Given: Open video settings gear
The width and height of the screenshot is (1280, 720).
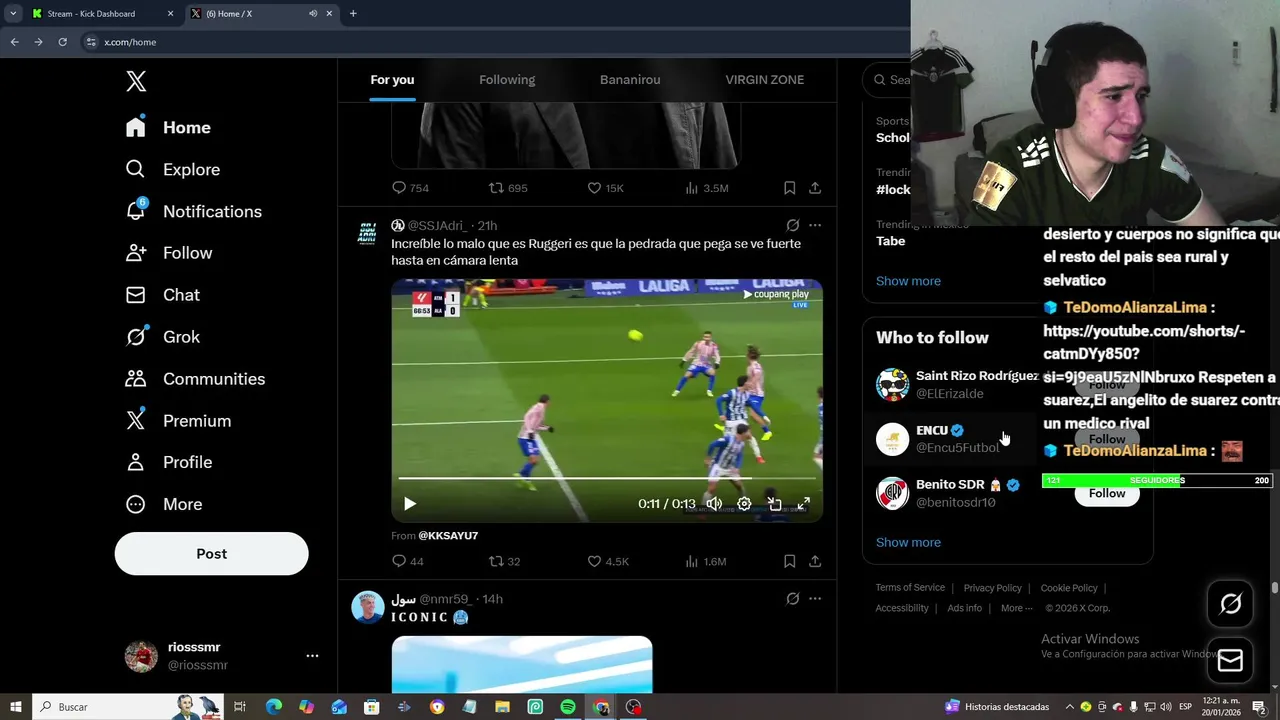Looking at the screenshot, I should (744, 504).
